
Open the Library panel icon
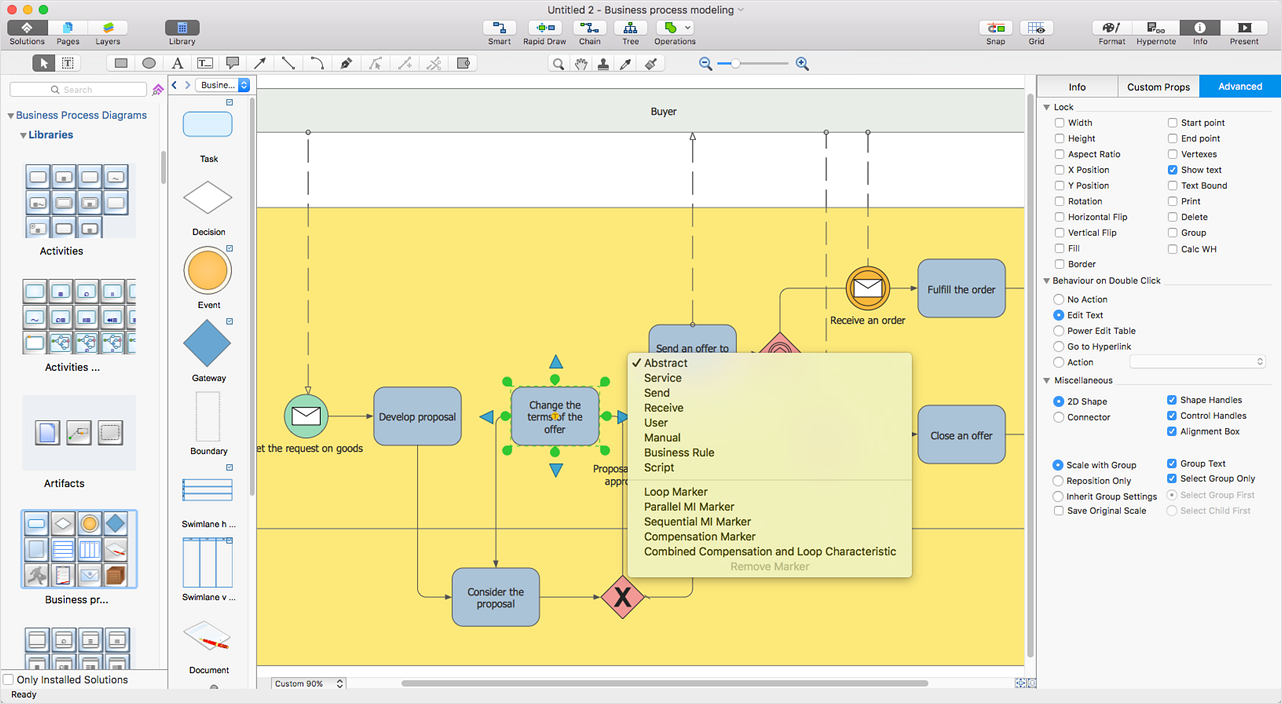point(182,29)
